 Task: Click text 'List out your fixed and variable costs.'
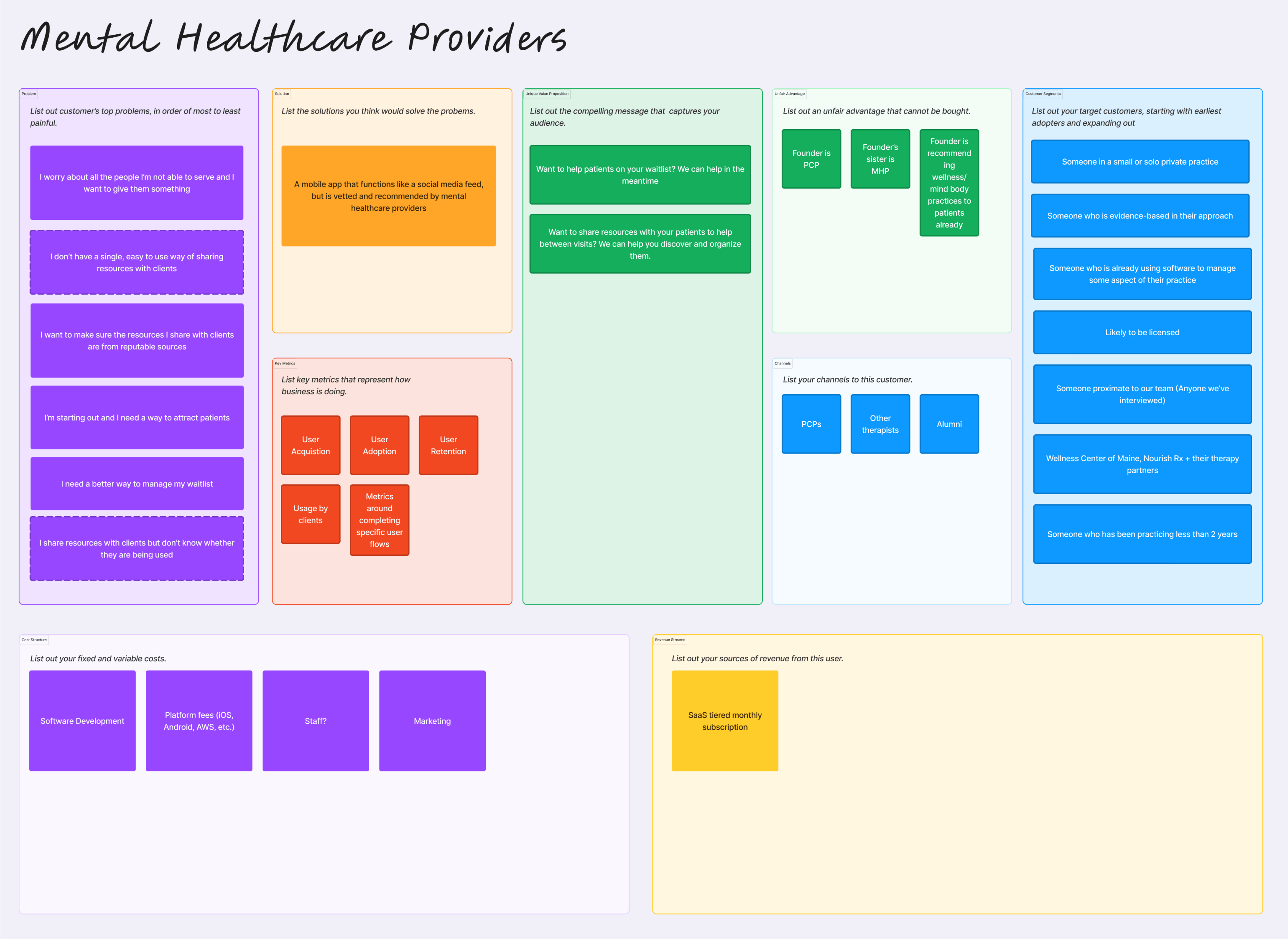click(x=98, y=658)
